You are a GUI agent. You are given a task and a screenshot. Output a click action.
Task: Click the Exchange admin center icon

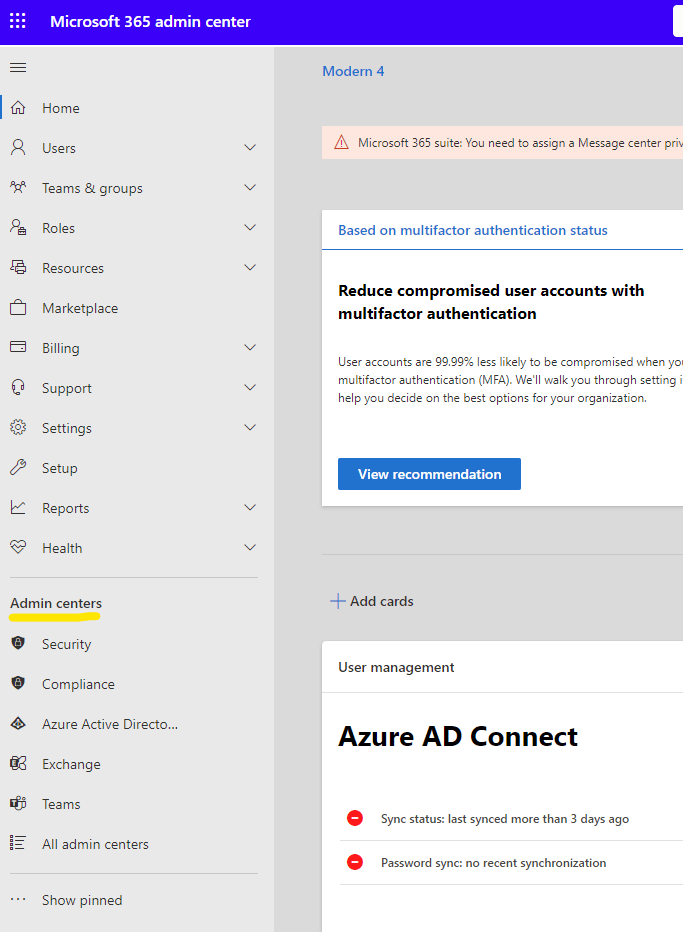tap(18, 764)
